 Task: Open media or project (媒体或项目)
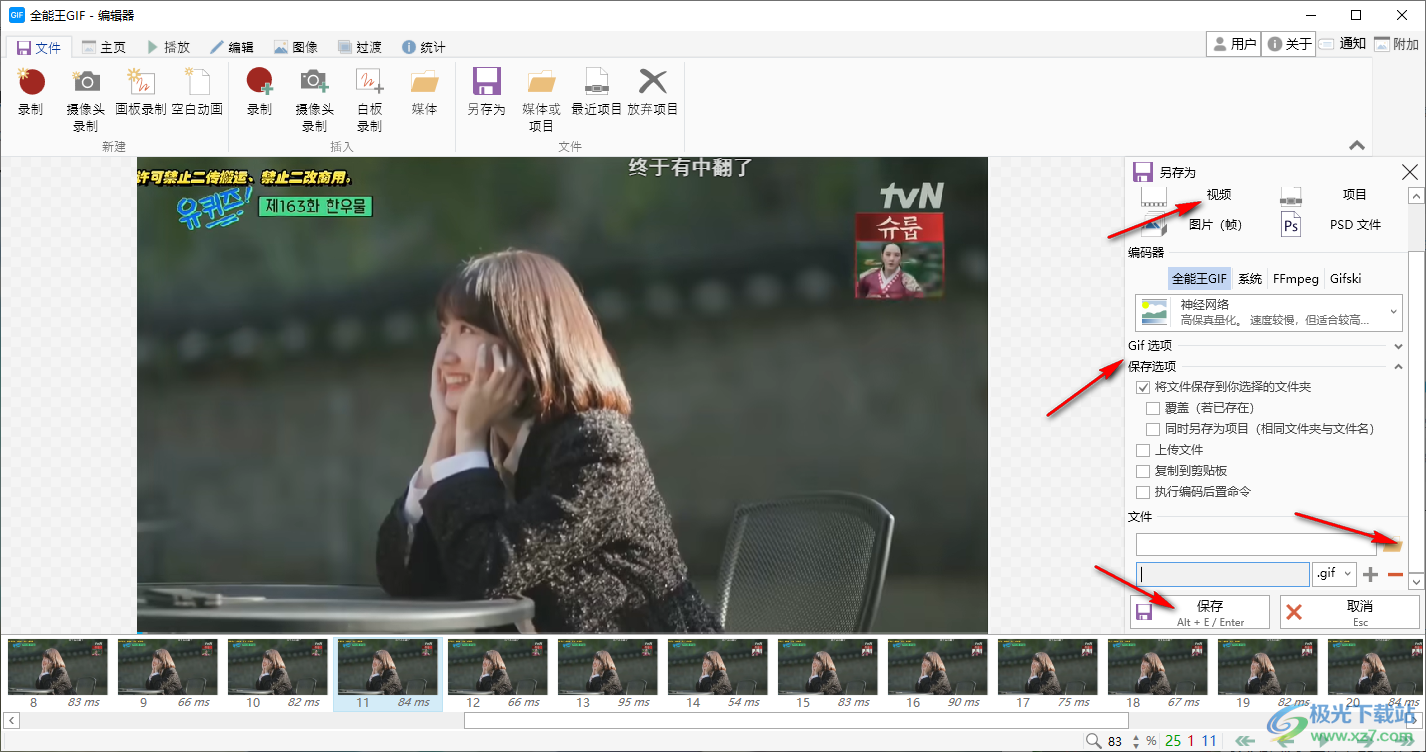[x=542, y=100]
